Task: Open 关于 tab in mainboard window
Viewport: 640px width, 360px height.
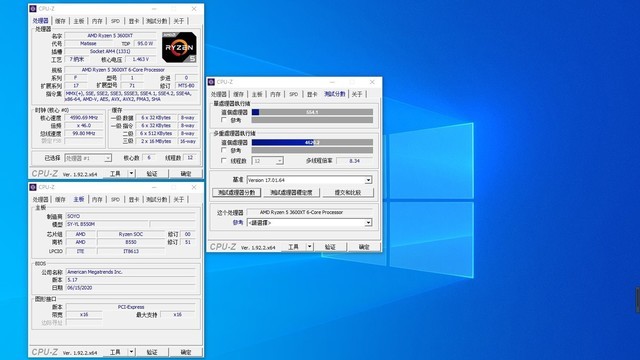Action: click(178, 199)
